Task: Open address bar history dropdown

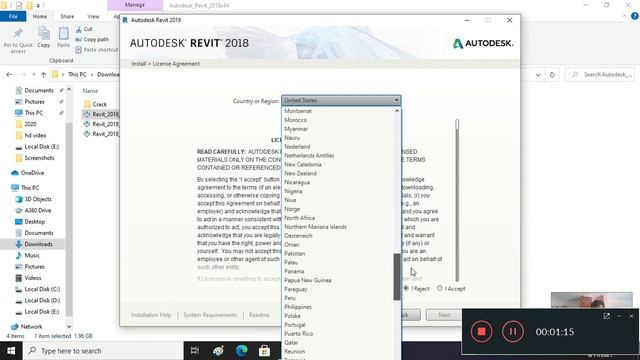Action: (x=538, y=75)
